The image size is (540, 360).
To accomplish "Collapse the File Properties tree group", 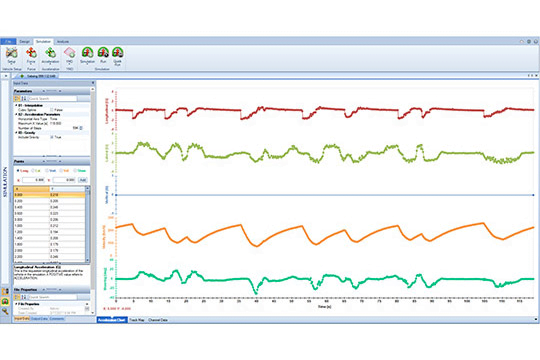I will (16, 304).
